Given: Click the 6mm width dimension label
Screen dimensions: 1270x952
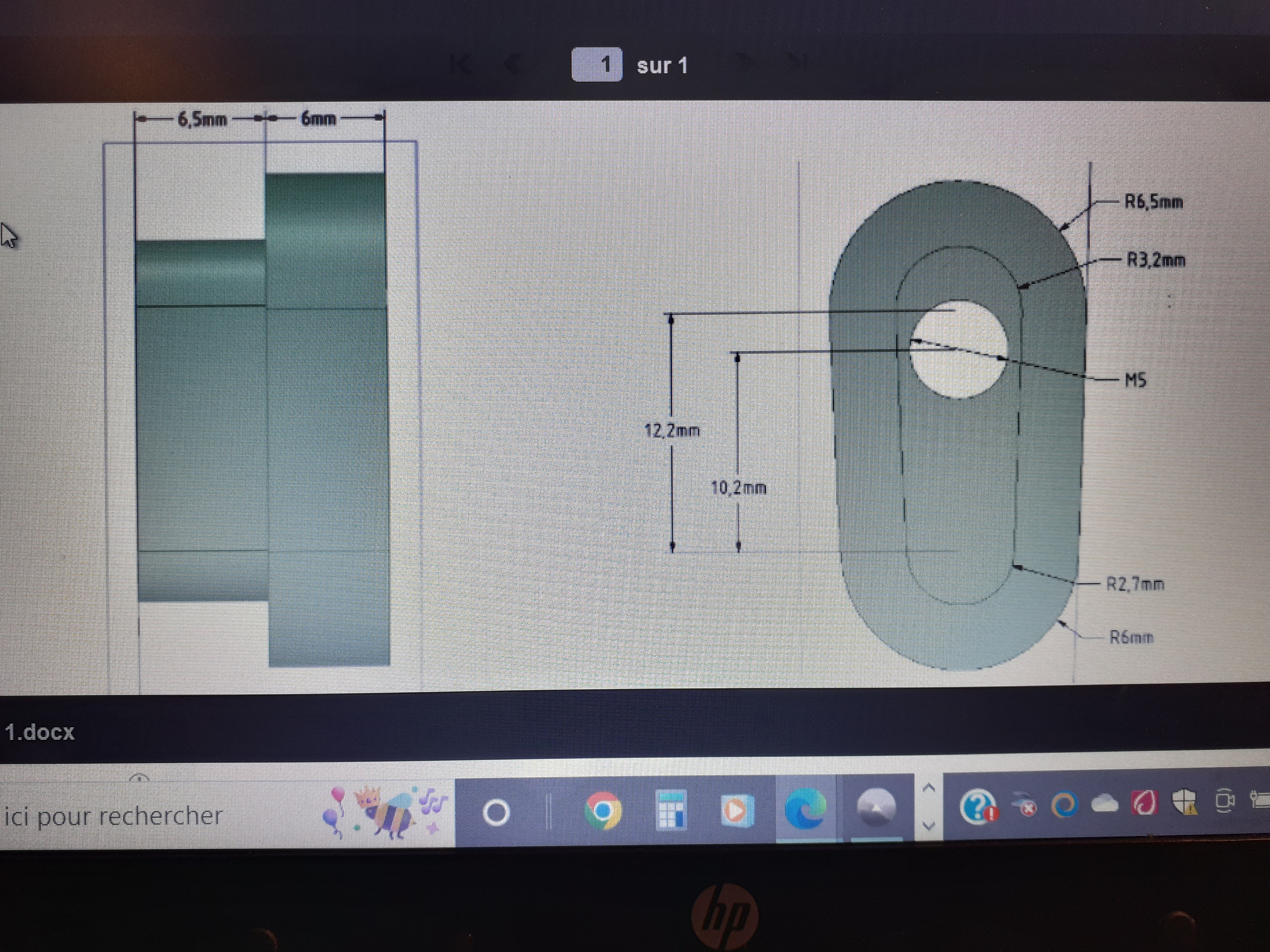Looking at the screenshot, I should tap(318, 119).
